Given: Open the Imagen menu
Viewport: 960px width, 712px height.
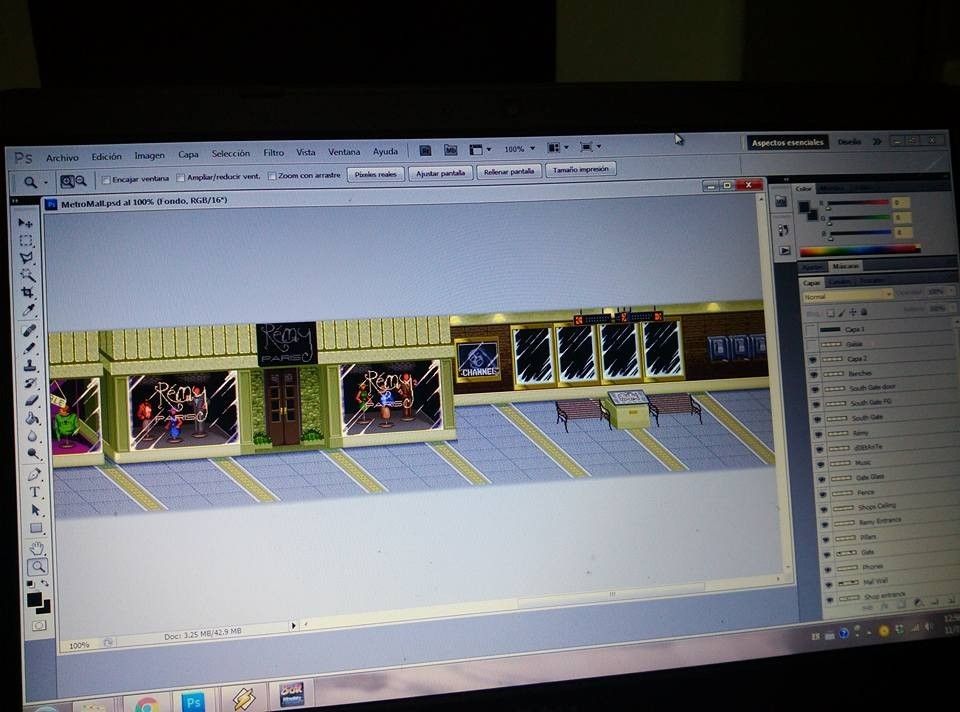Looking at the screenshot, I should tap(149, 156).
